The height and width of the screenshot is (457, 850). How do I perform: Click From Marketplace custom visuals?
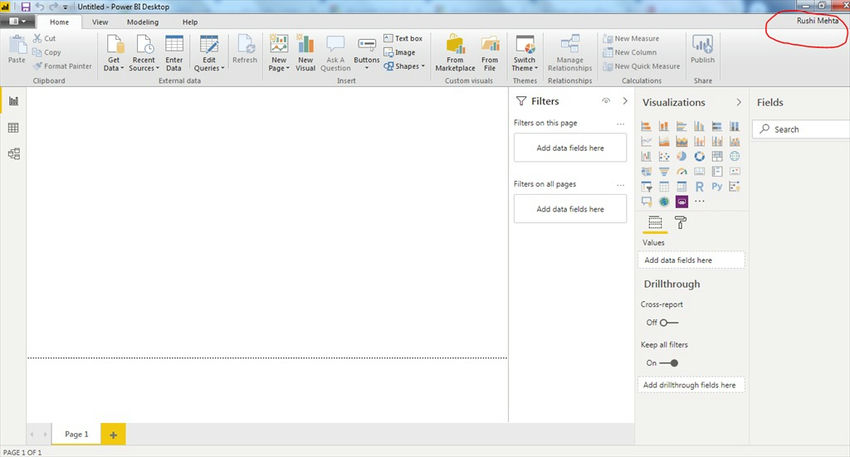coord(455,53)
